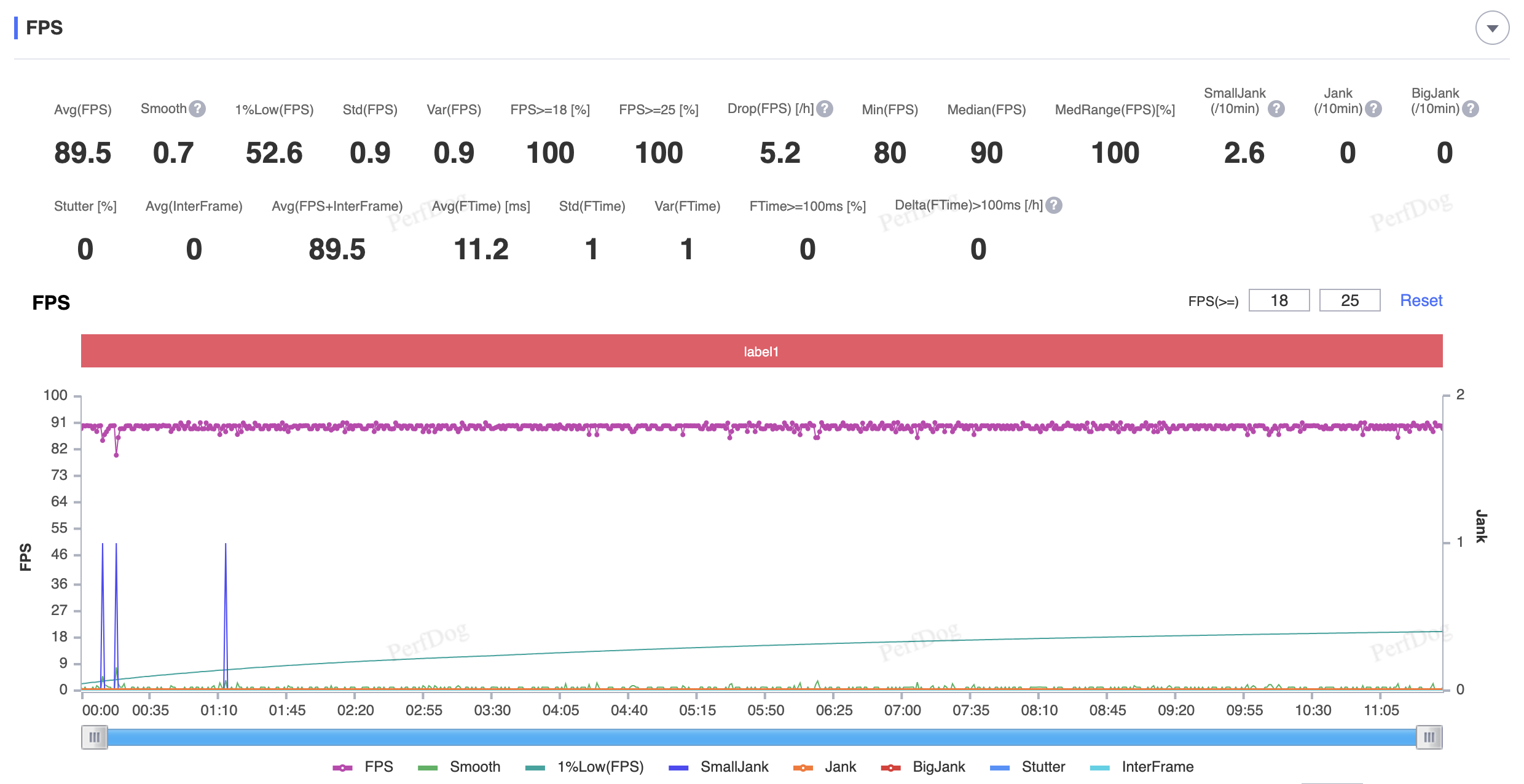This screenshot has height=784, width=1524.
Task: Click the FPS panel collapse arrow
Action: 1493,28
